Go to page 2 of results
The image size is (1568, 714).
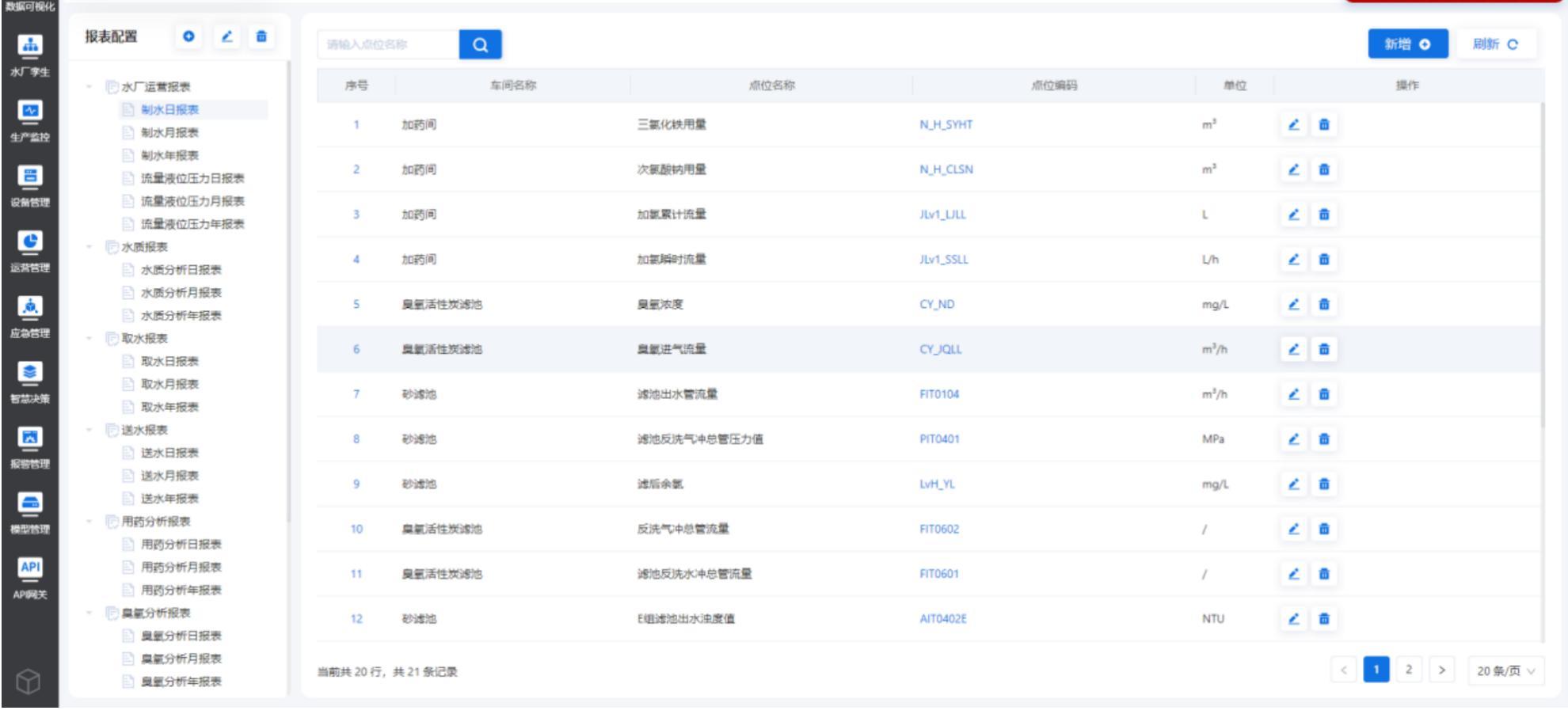pyautogui.click(x=1408, y=670)
